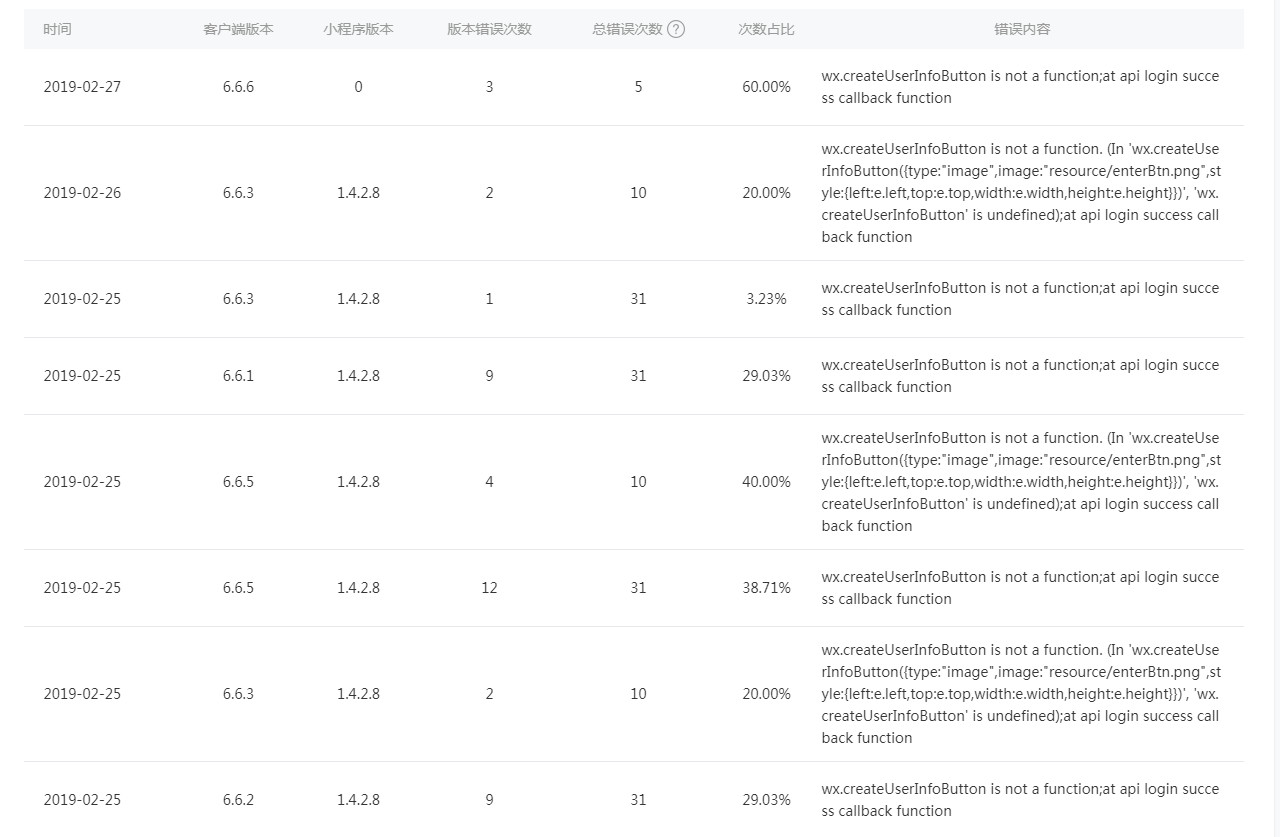The width and height of the screenshot is (1280, 837).
Task: Select the 2019-02-27 date cell
Action: [x=82, y=87]
